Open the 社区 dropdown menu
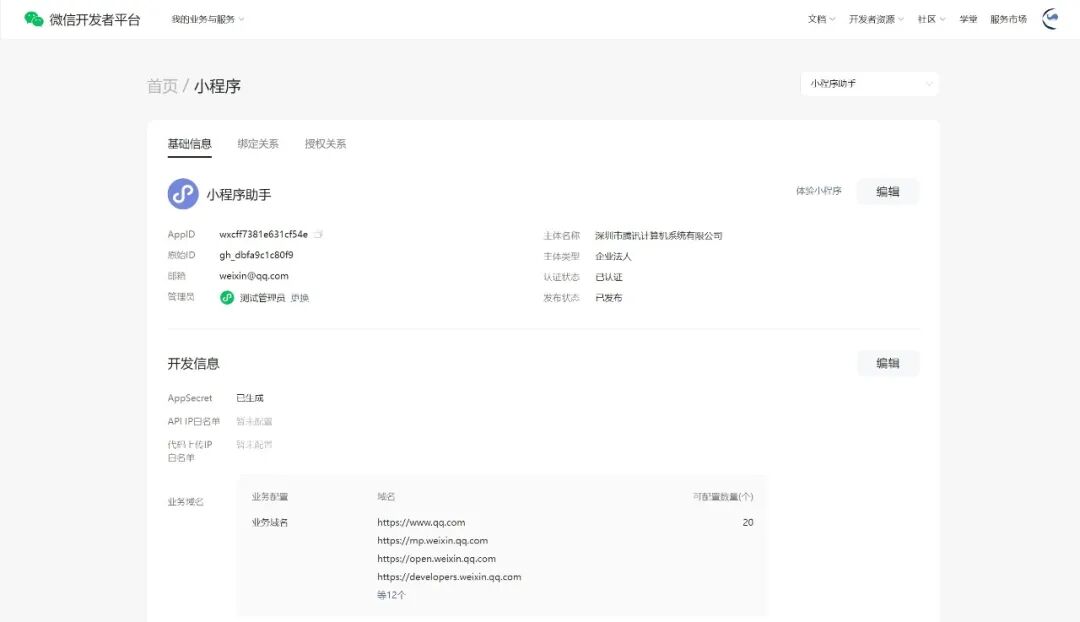The height and width of the screenshot is (622, 1080). coord(931,19)
